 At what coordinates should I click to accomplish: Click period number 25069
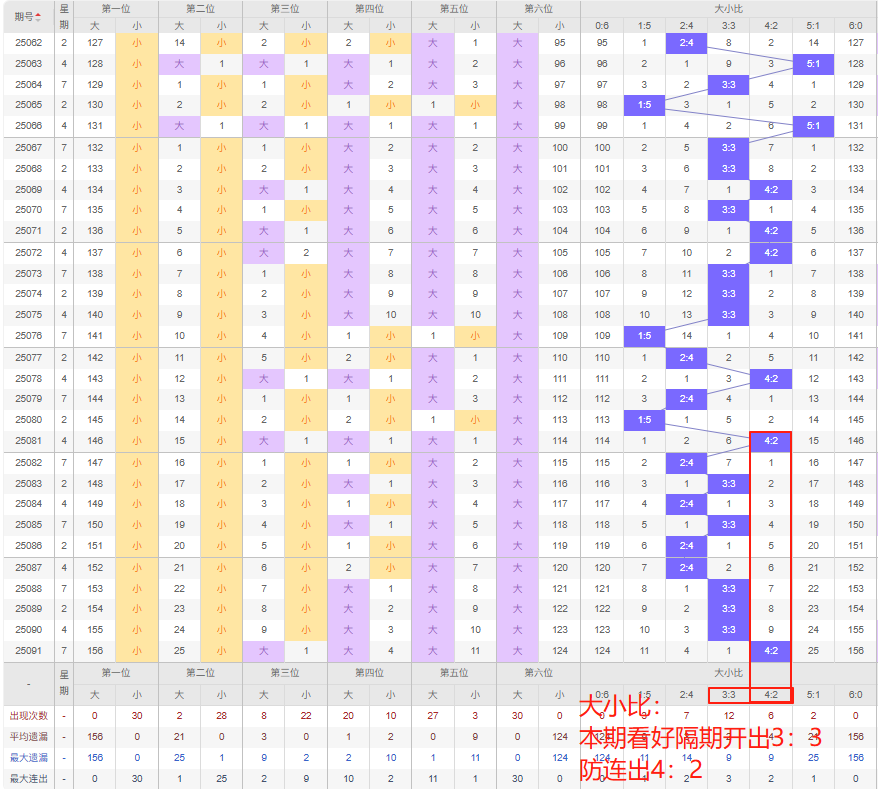(x=29, y=190)
